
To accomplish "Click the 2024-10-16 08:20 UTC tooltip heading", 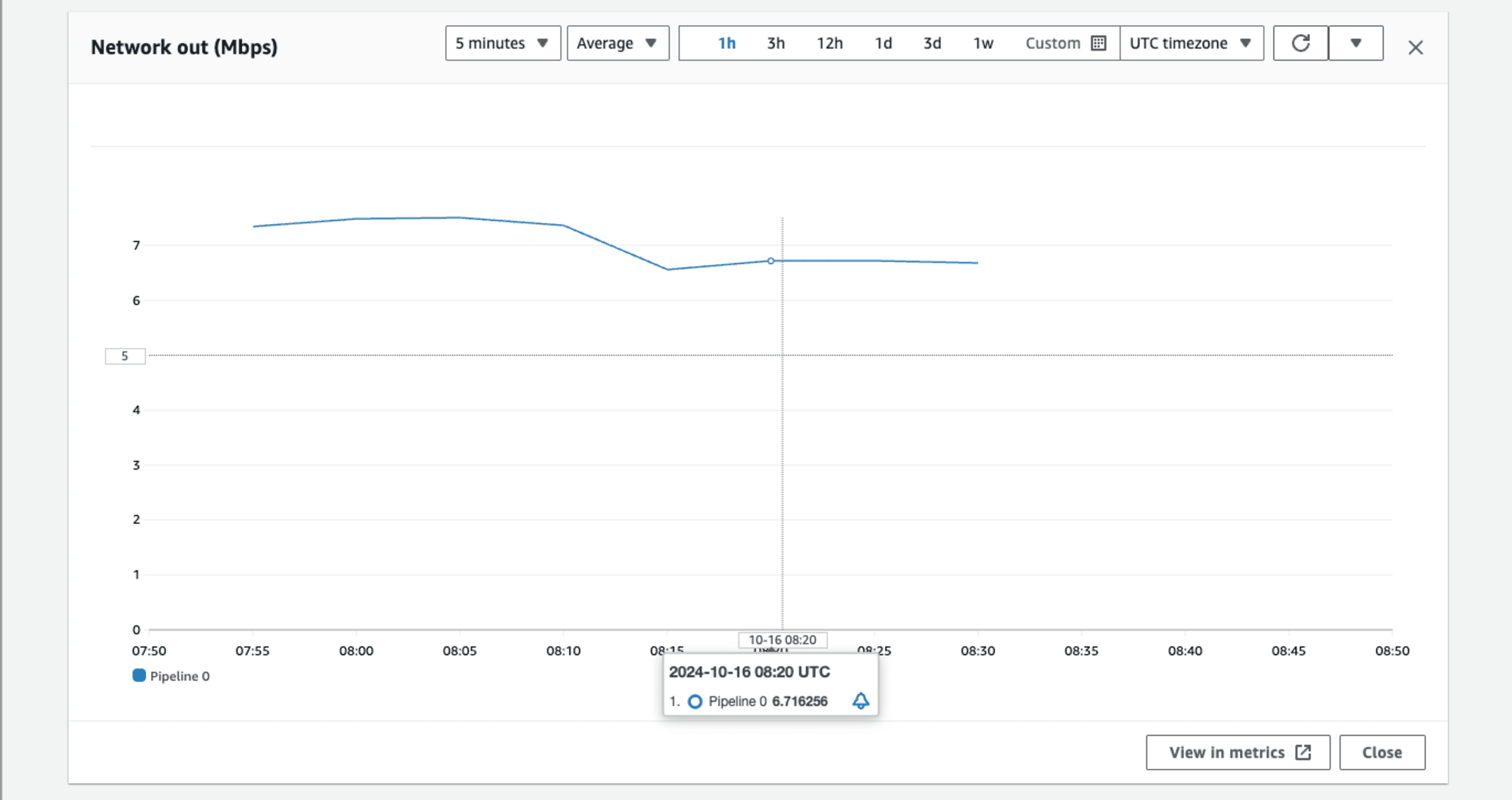I will (749, 671).
